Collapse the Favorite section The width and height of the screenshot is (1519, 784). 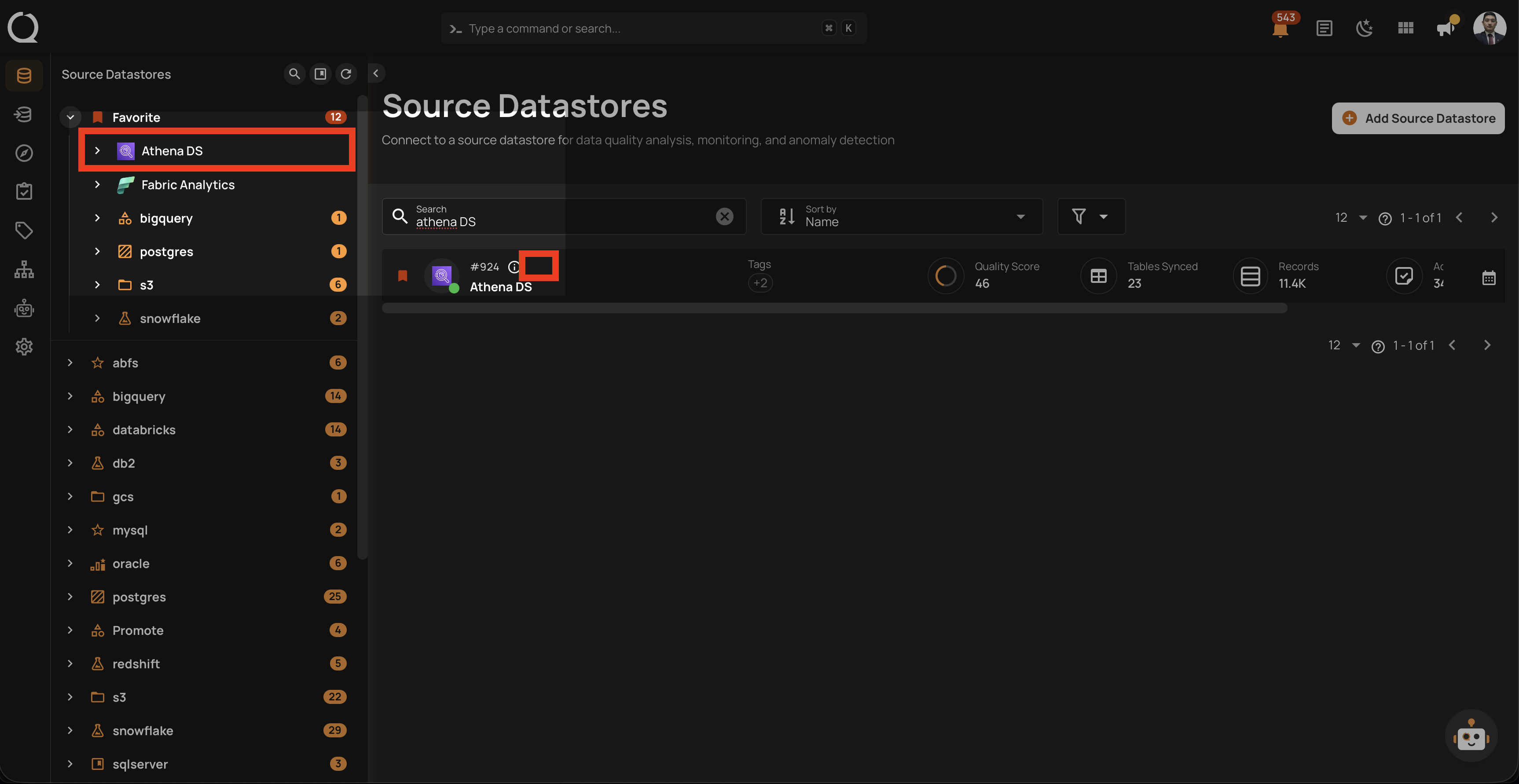coord(70,117)
